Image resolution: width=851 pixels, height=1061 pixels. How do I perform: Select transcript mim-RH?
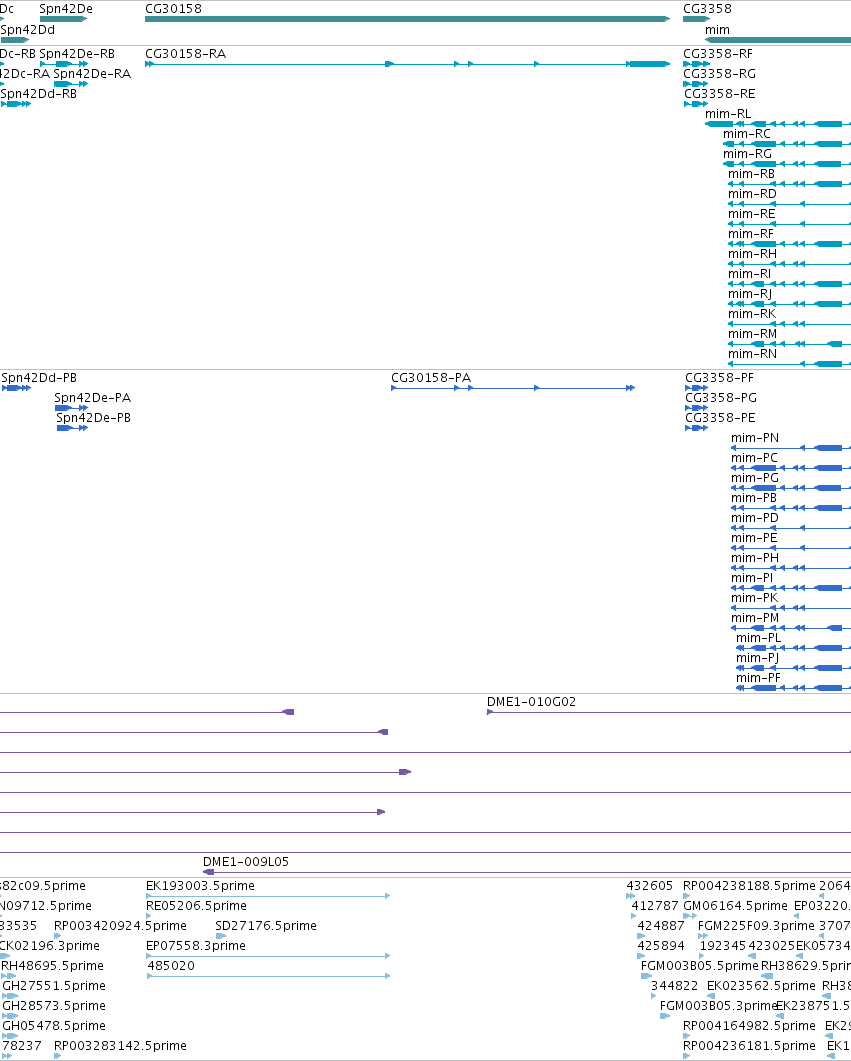click(x=752, y=254)
